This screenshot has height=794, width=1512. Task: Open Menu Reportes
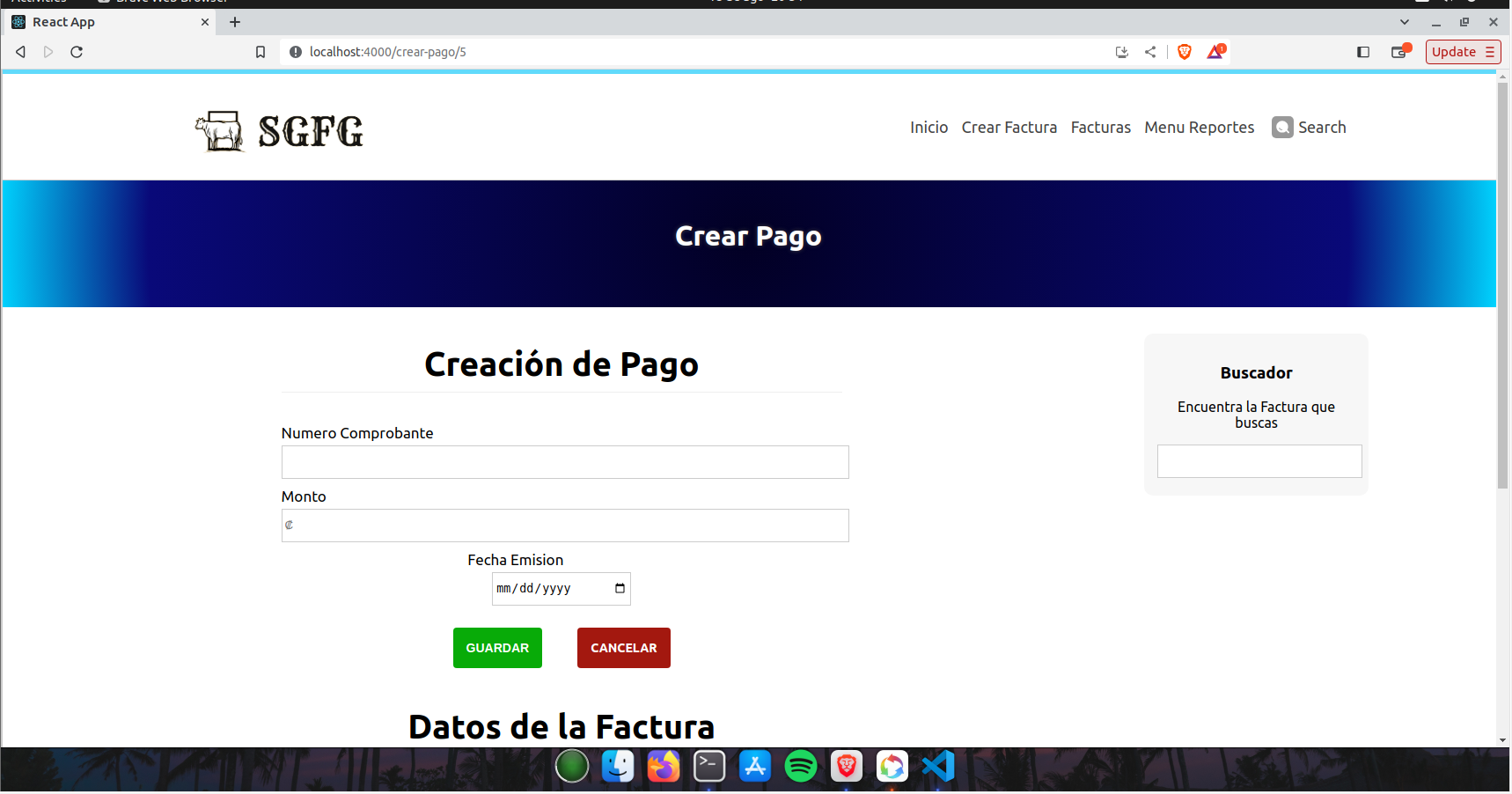point(1199,128)
